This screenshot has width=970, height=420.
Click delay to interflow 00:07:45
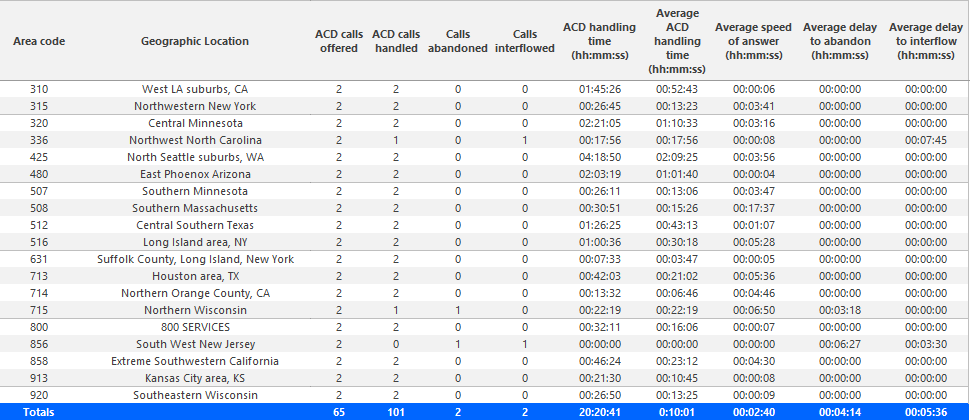pos(926,140)
